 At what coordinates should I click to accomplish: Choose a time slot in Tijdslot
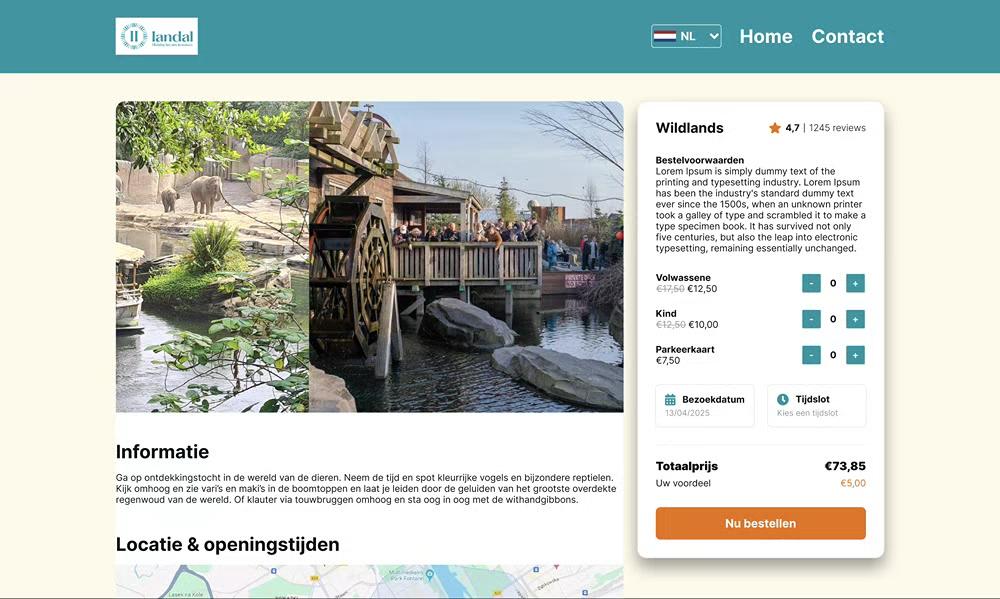(x=817, y=406)
